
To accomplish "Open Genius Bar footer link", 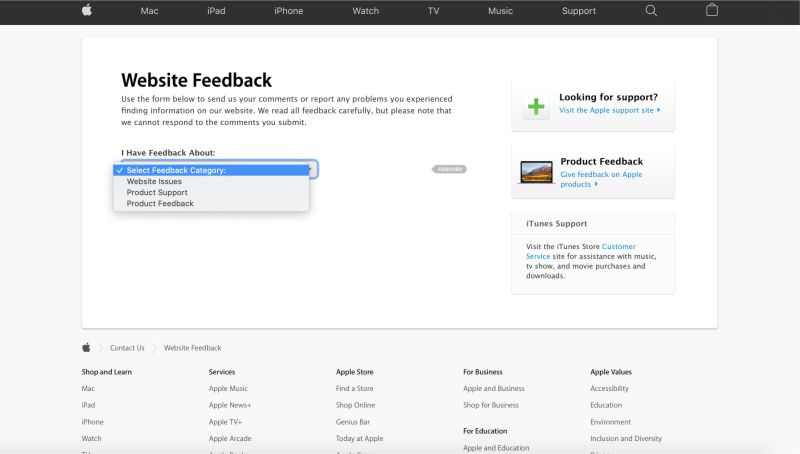I will click(353, 422).
